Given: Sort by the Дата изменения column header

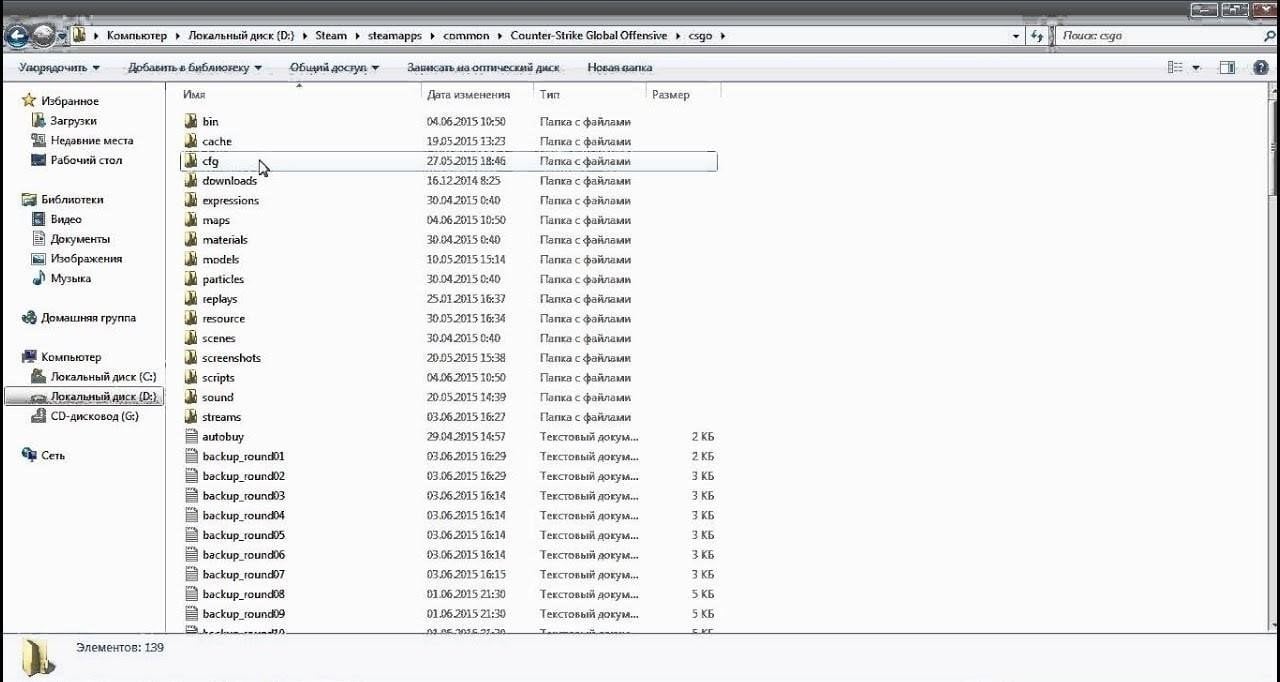Looking at the screenshot, I should pos(468,95).
